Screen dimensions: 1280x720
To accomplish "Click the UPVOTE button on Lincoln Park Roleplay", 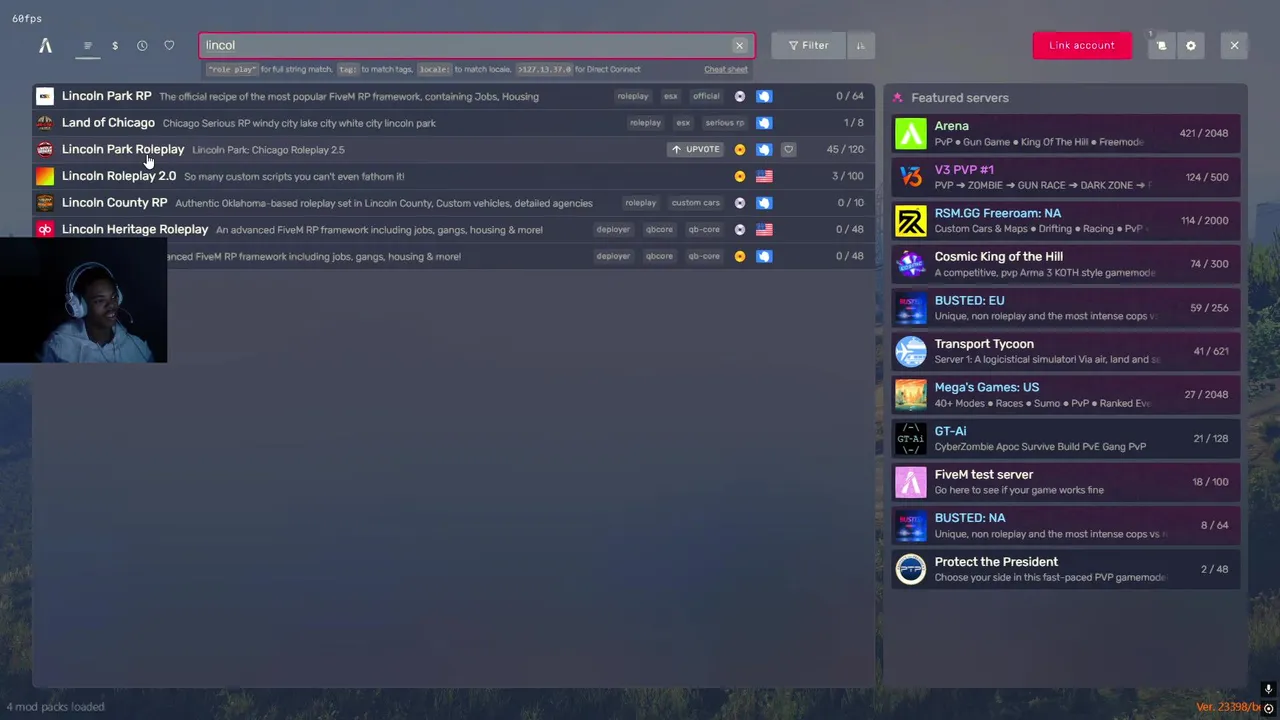I will (695, 149).
